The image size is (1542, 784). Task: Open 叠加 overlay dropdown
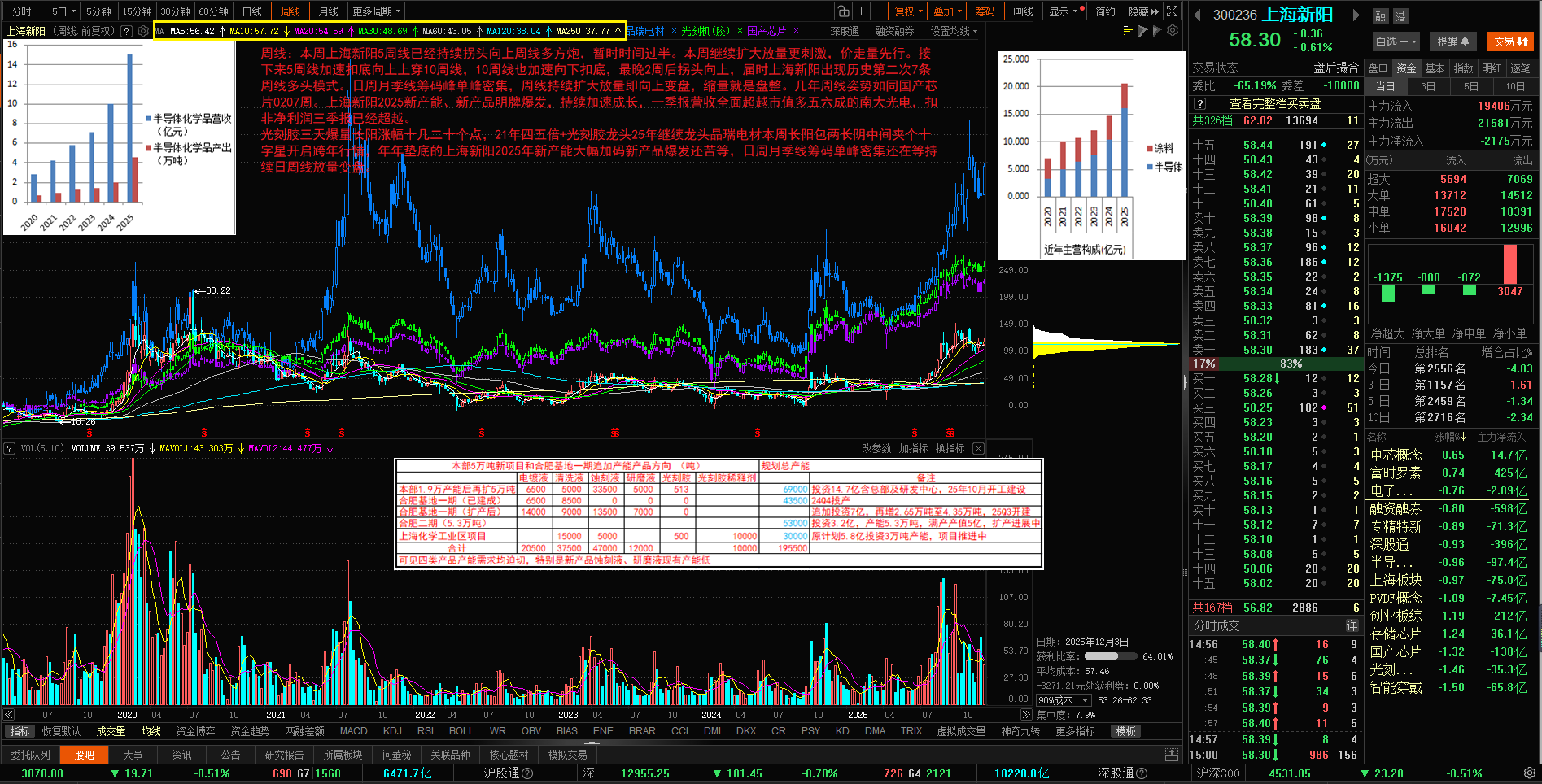[947, 11]
